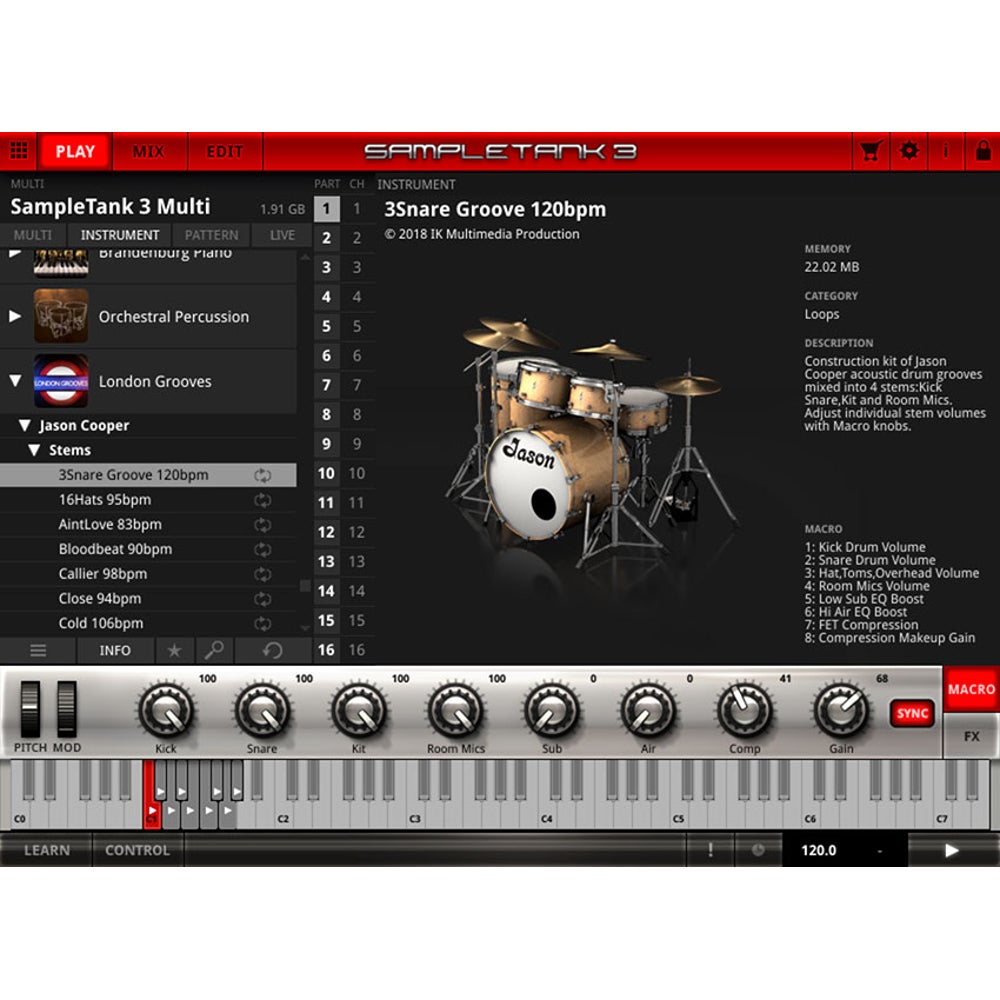Open the INSTRUMENT browser tab
1000x1000 pixels.
120,235
